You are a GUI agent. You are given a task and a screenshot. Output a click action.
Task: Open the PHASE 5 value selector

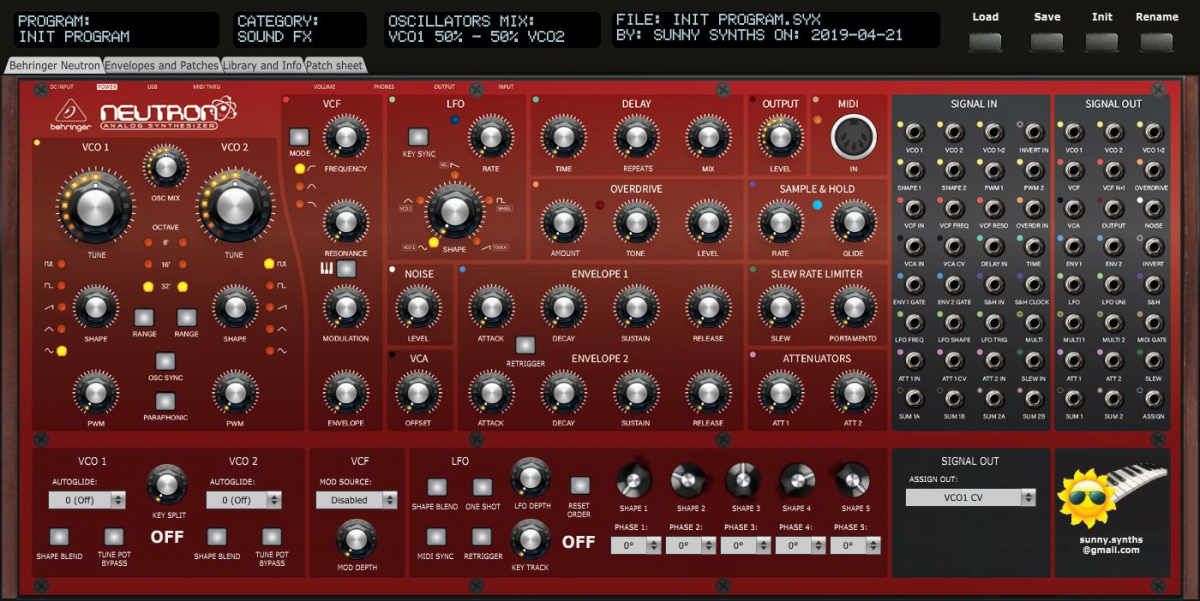tap(856, 546)
